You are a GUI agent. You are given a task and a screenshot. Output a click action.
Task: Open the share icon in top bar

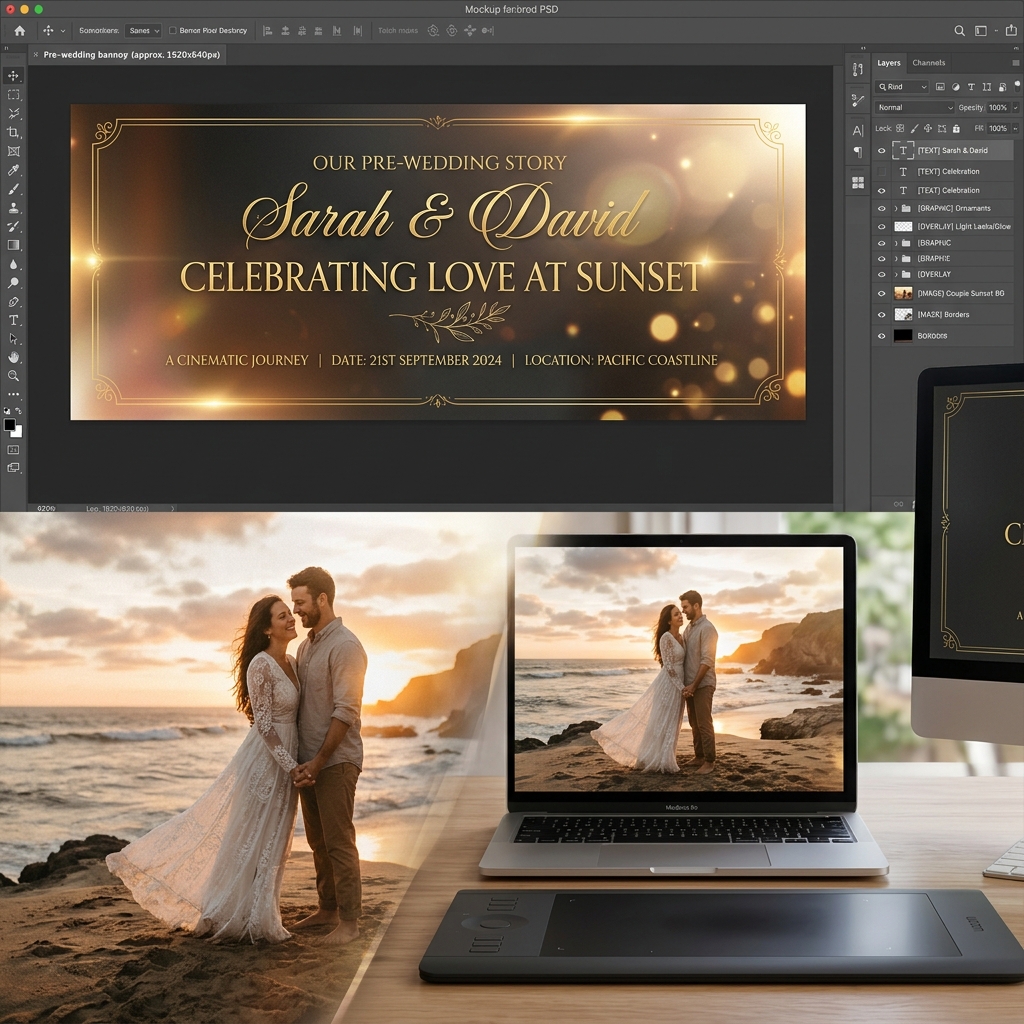point(1011,30)
